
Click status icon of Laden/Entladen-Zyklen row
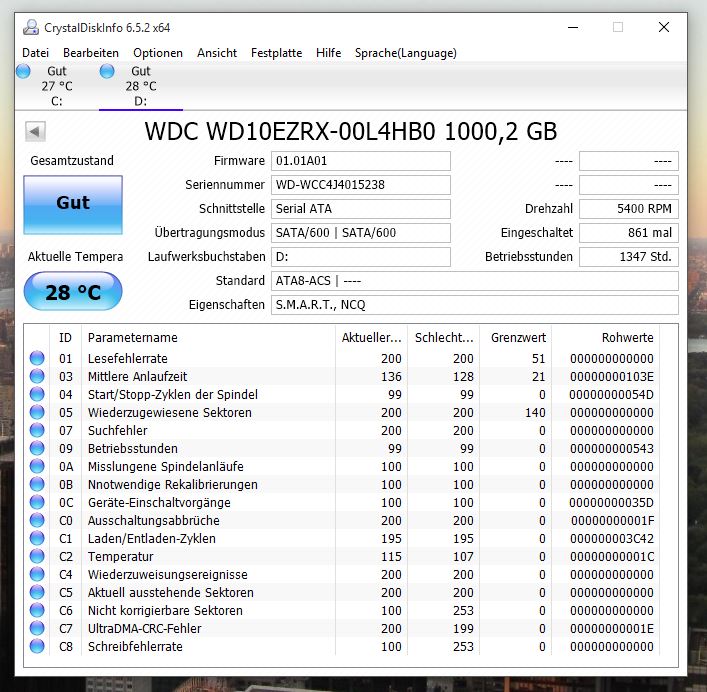(37, 538)
